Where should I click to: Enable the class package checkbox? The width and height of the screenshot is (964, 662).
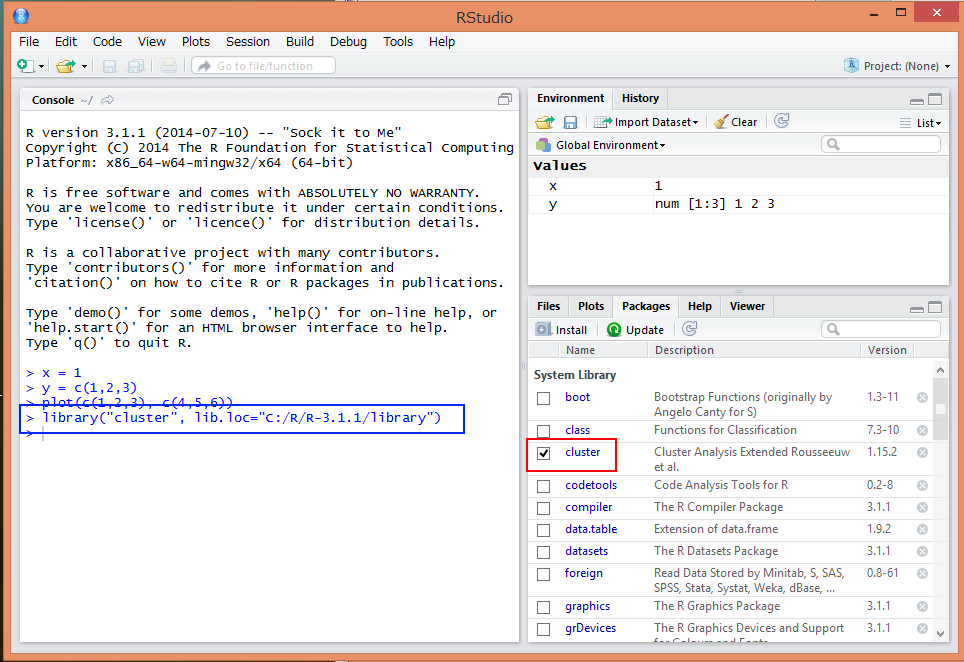543,431
